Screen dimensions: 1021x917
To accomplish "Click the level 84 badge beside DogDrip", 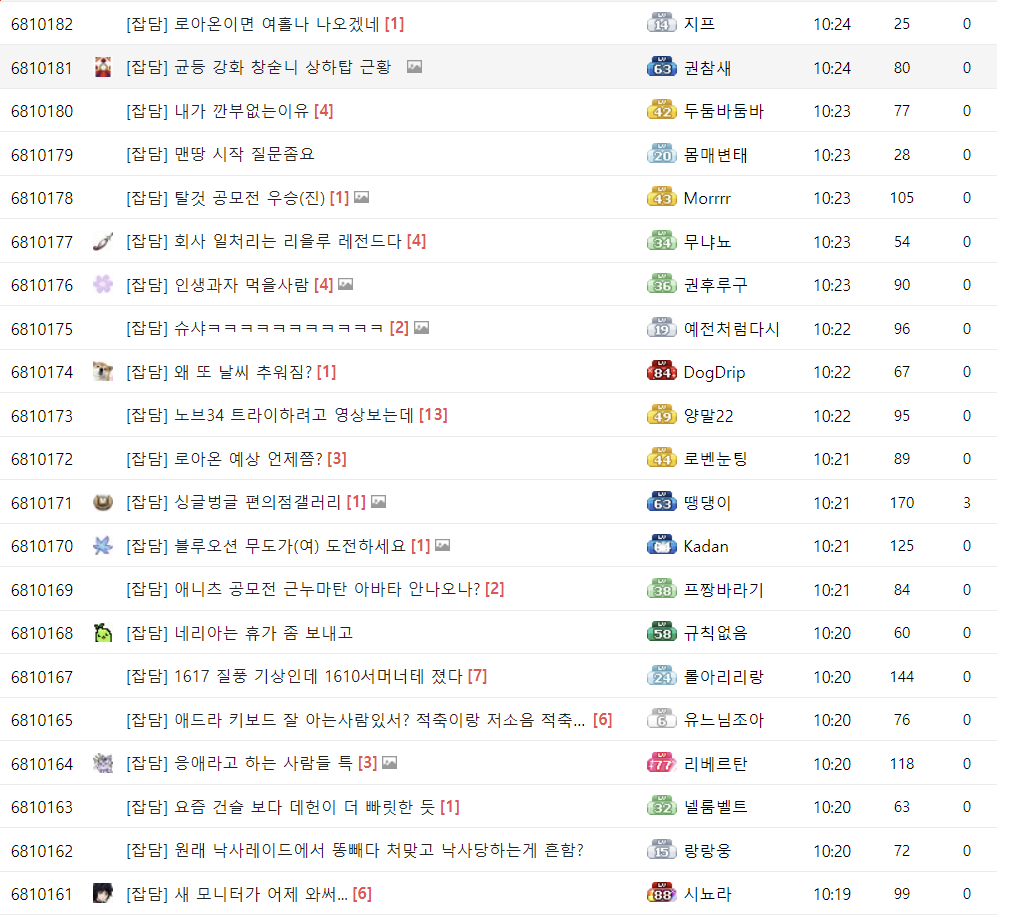I will [662, 372].
